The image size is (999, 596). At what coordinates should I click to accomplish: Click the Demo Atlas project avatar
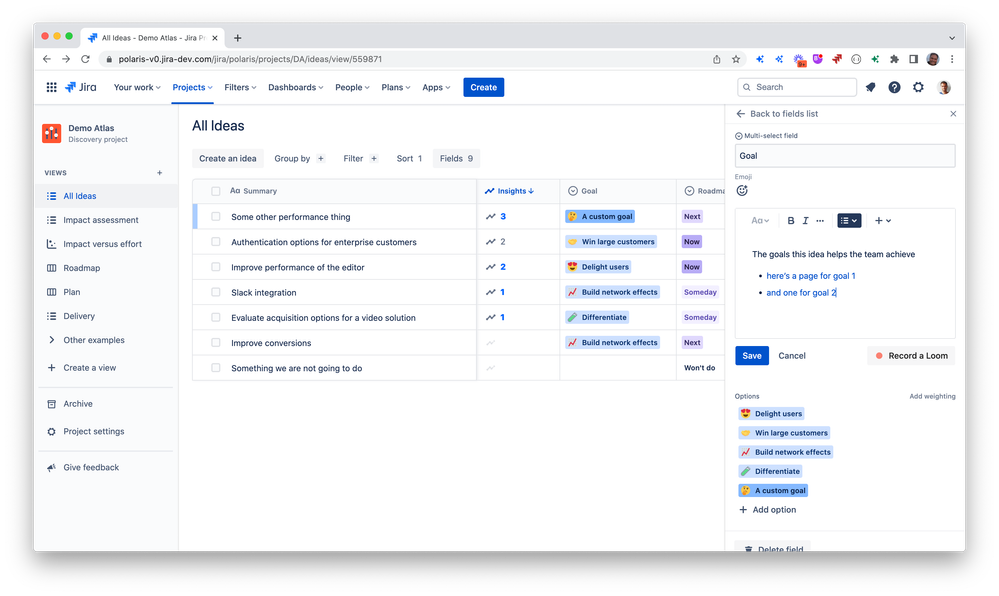click(x=52, y=133)
